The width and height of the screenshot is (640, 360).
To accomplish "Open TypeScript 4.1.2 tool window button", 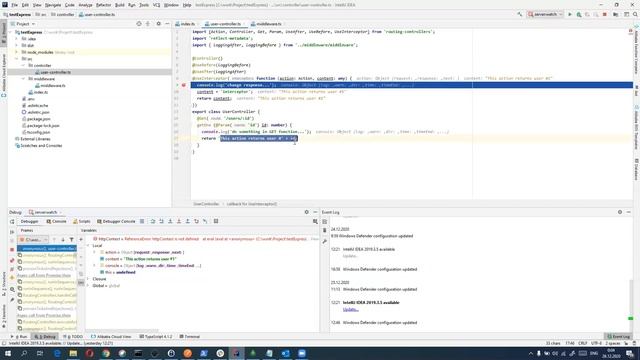I will 156,337.
